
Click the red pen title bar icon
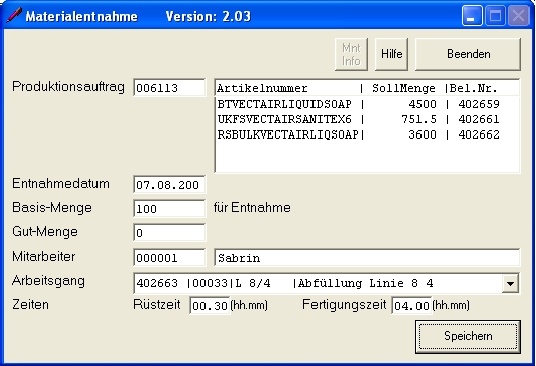(x=14, y=16)
